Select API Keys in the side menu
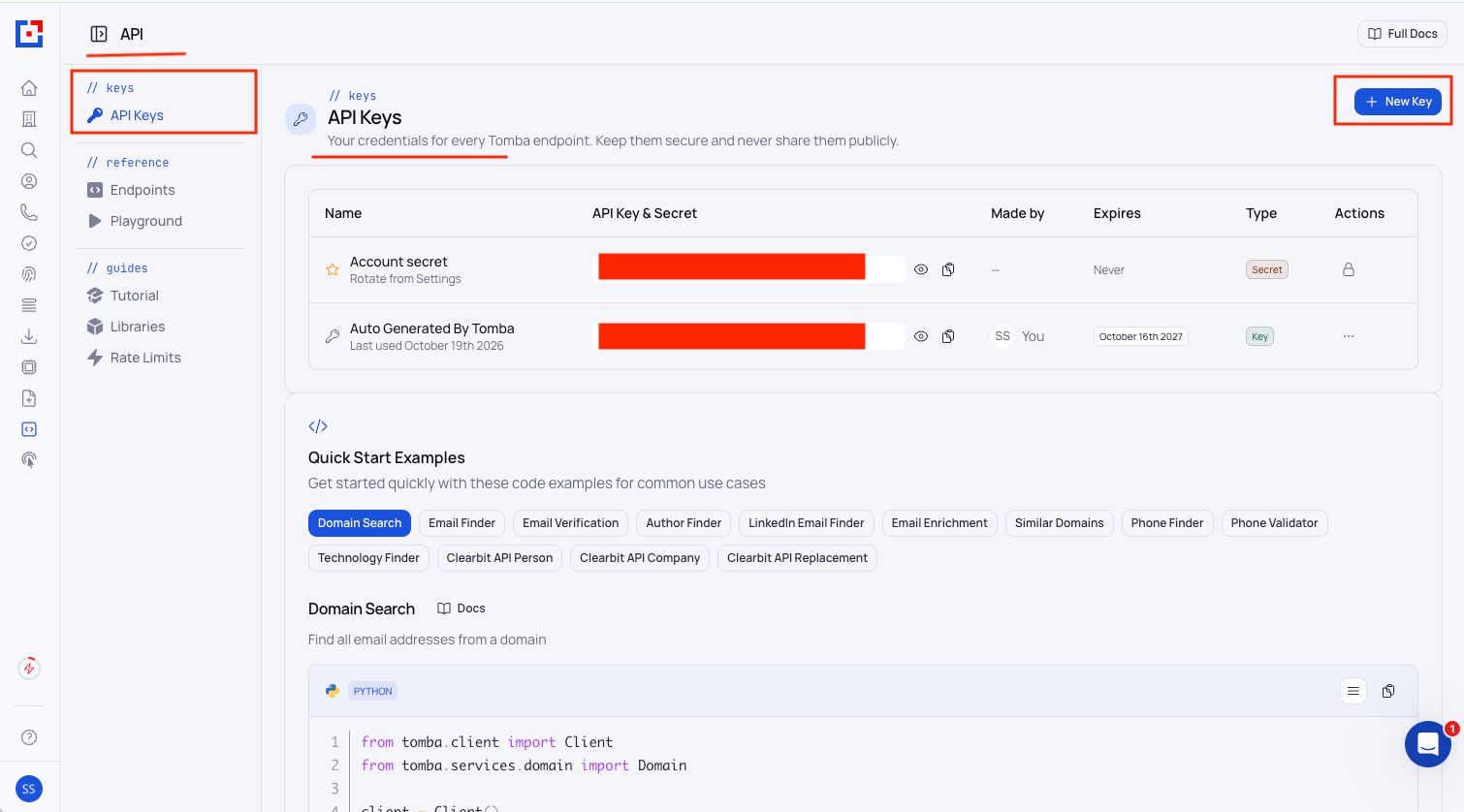The width and height of the screenshot is (1464, 812). pos(137,115)
